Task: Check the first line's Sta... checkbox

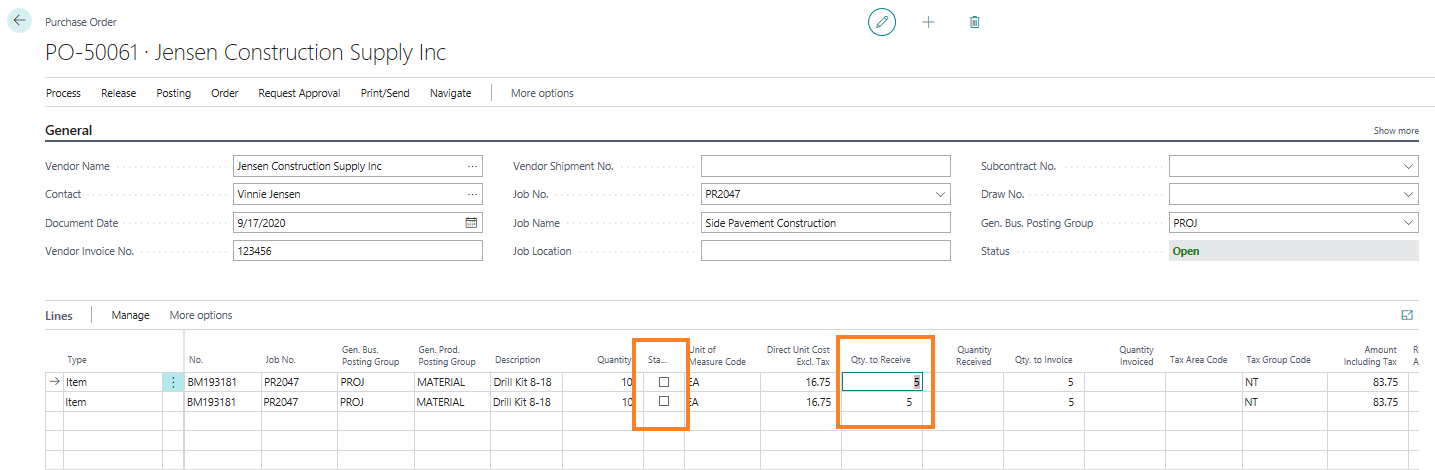Action: (663, 382)
